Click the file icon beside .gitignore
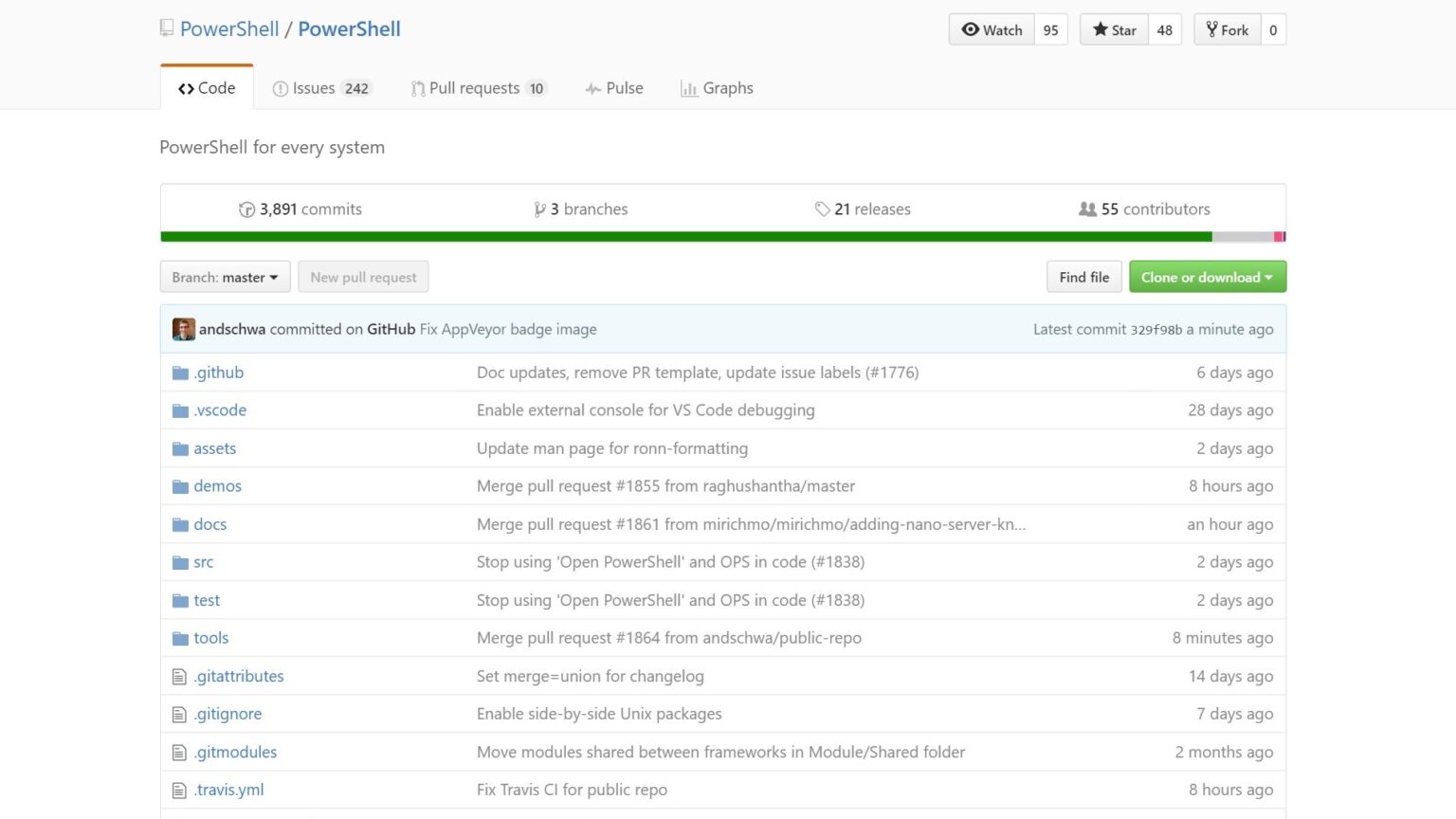Screen dimensions: 1456x819 pyautogui.click(x=179, y=715)
